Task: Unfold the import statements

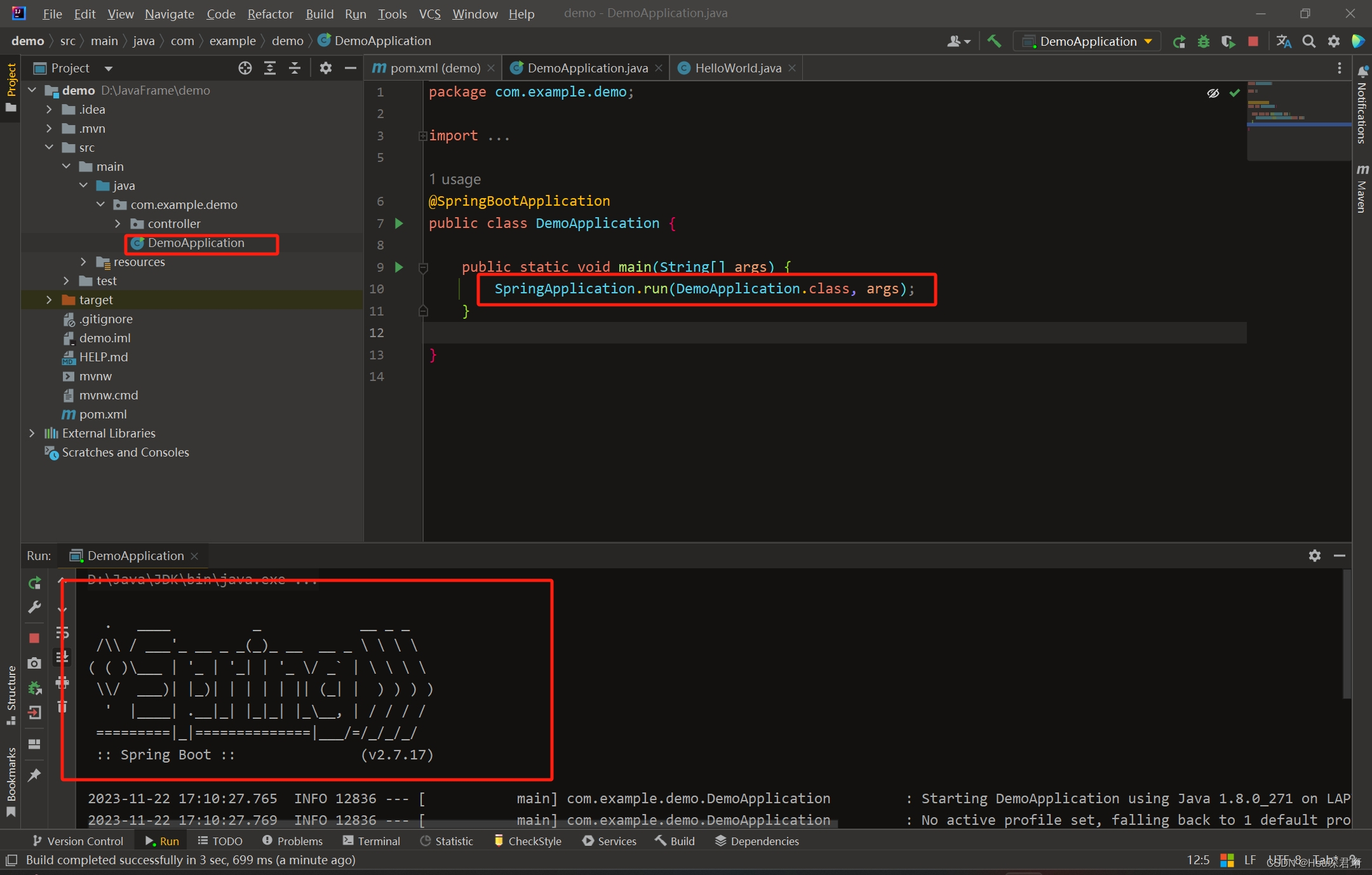Action: (x=422, y=136)
